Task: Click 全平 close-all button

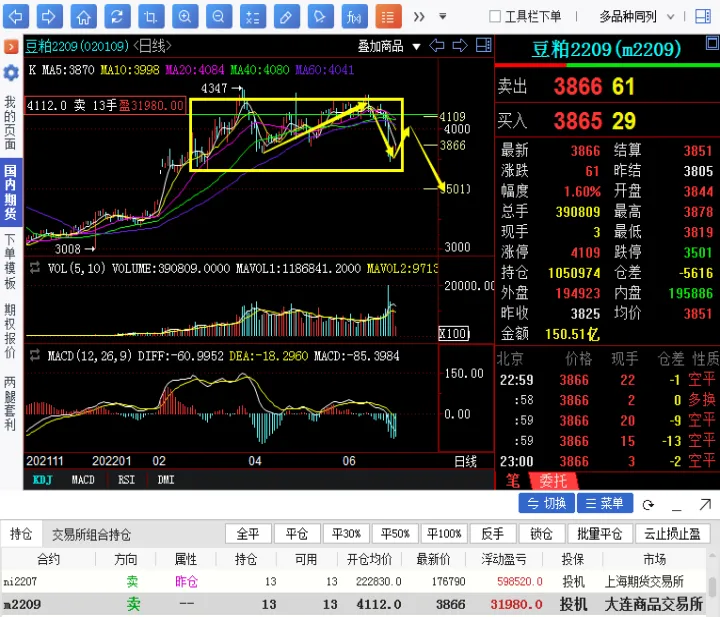Action: tap(248, 534)
